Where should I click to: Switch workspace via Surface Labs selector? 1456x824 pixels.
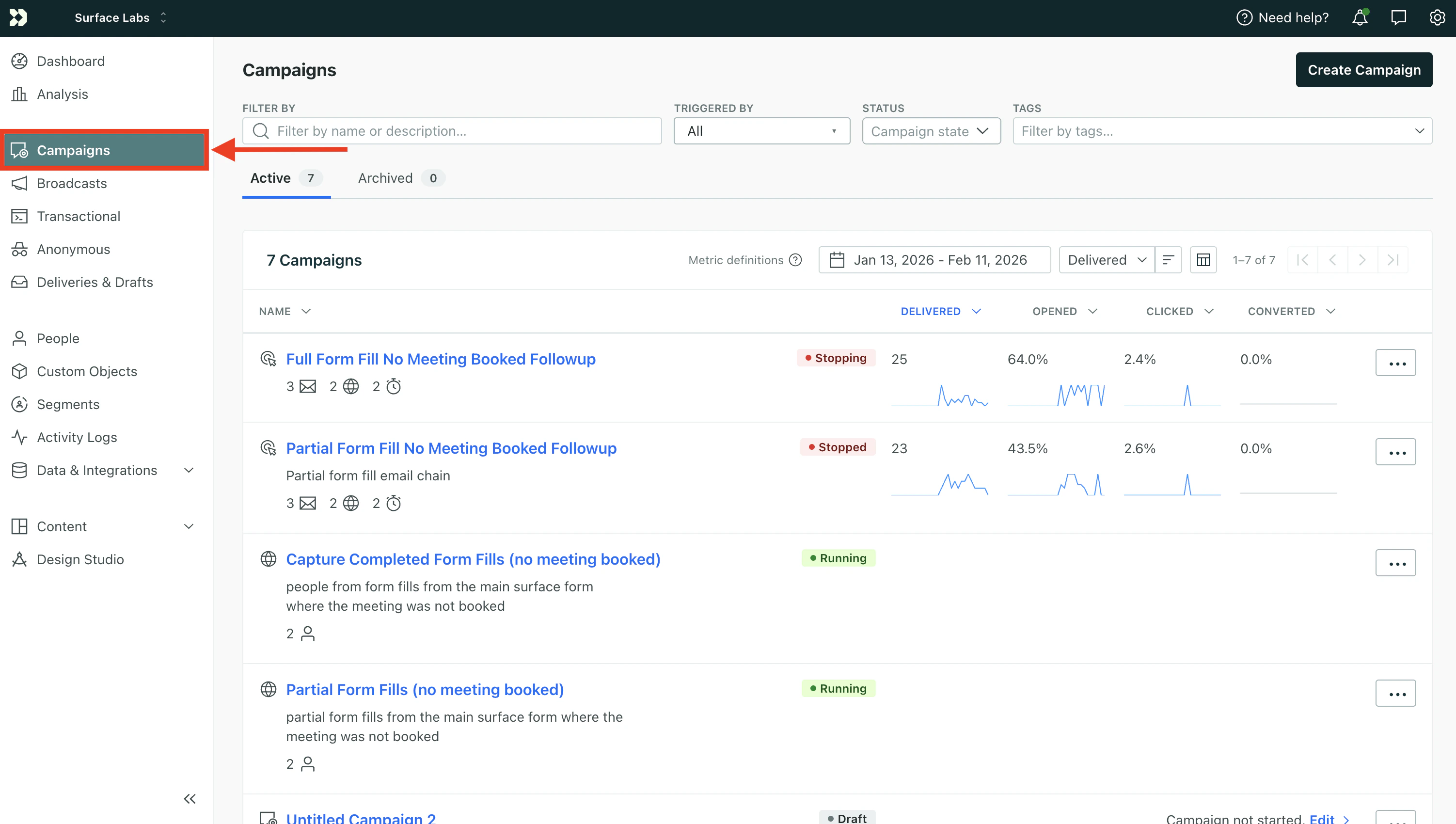[x=121, y=17]
